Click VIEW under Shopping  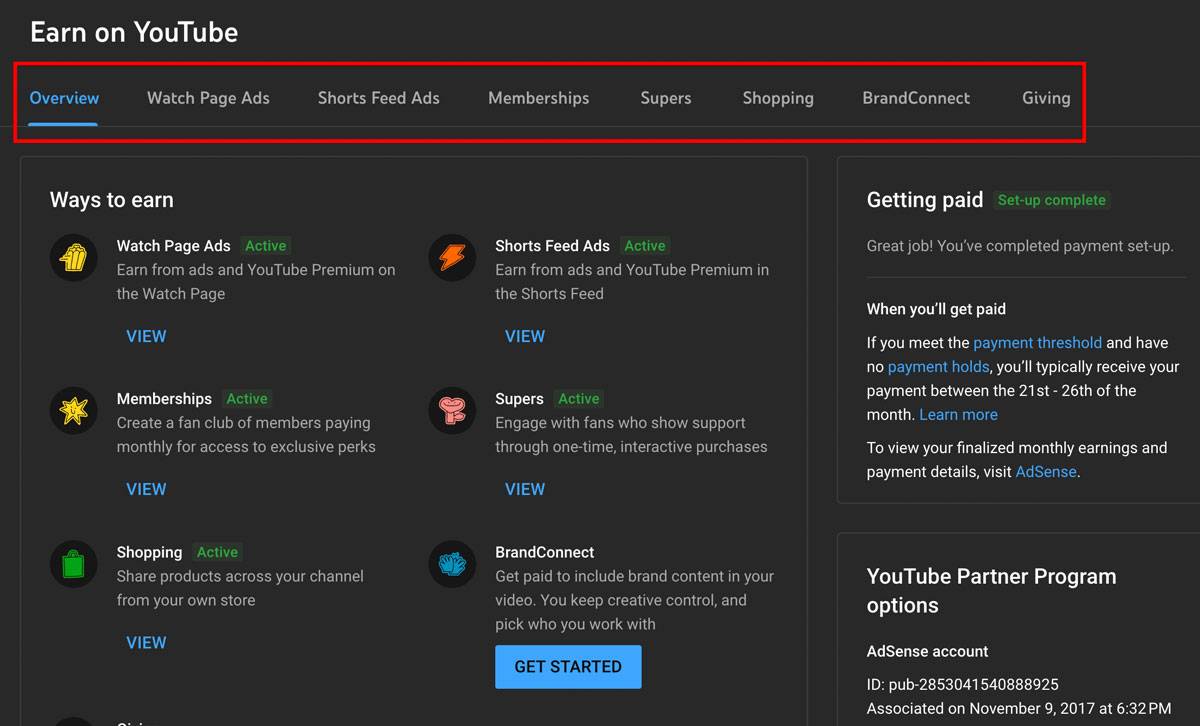[x=146, y=642]
